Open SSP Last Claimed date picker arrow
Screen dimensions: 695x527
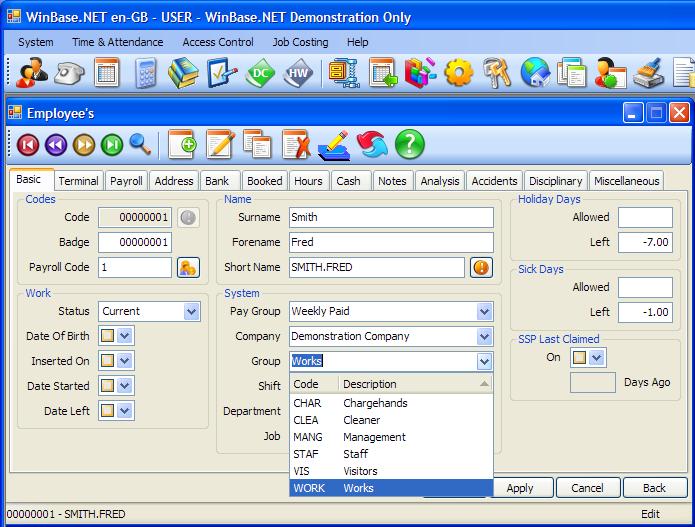pos(597,357)
